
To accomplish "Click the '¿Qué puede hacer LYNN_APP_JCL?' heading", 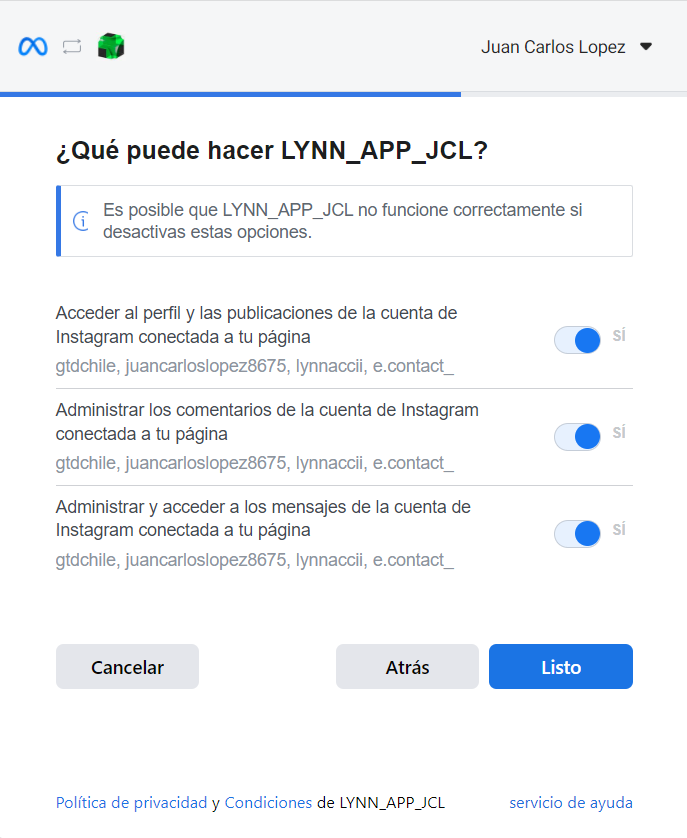I will point(271,151).
